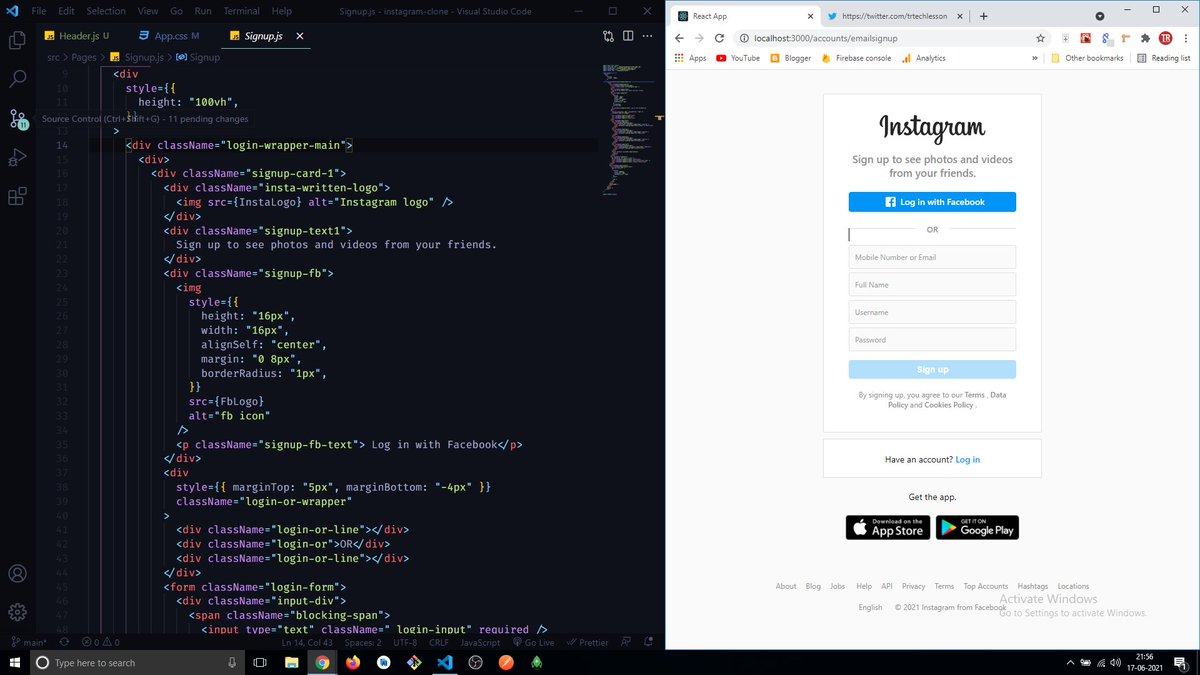Click the Chrome tab search dropdown arrow
Viewport: 1200px width, 675px height.
point(1100,16)
